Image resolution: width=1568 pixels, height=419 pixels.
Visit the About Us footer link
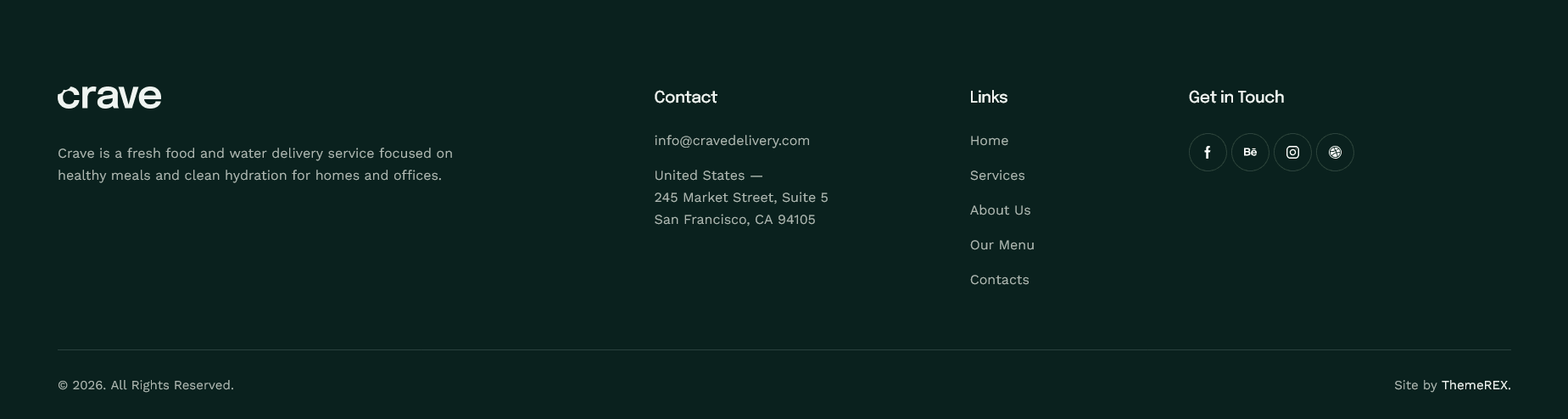(1000, 210)
